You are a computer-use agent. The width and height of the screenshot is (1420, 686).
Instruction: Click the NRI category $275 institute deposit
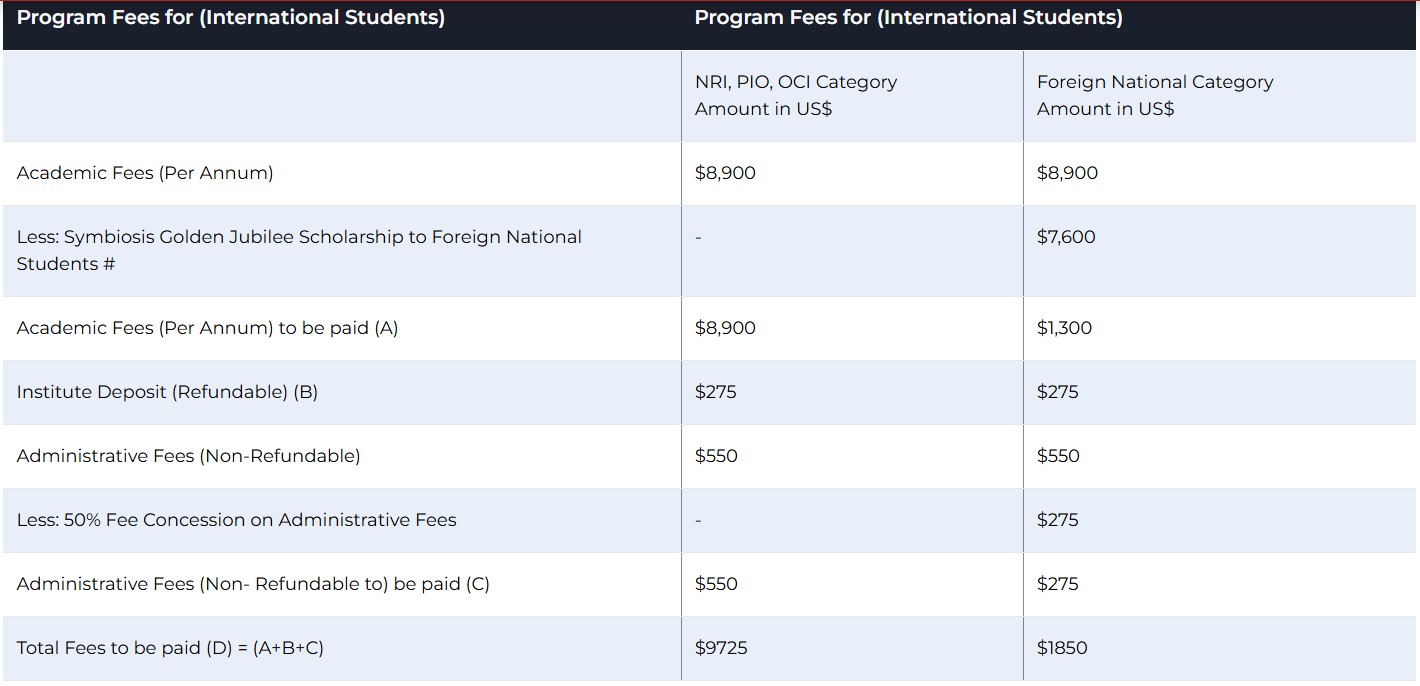716,392
